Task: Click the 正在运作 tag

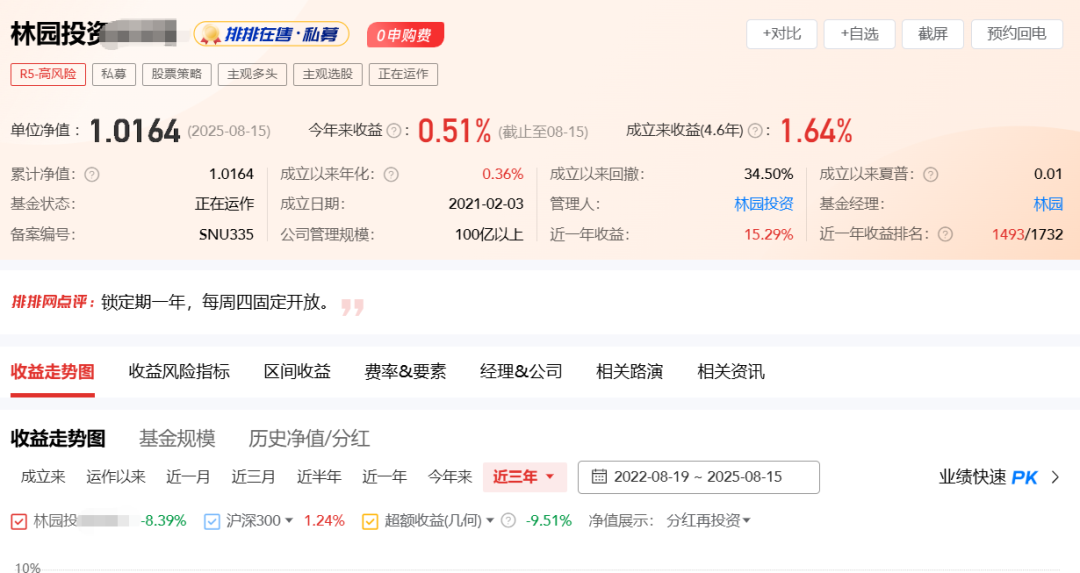Action: click(403, 74)
